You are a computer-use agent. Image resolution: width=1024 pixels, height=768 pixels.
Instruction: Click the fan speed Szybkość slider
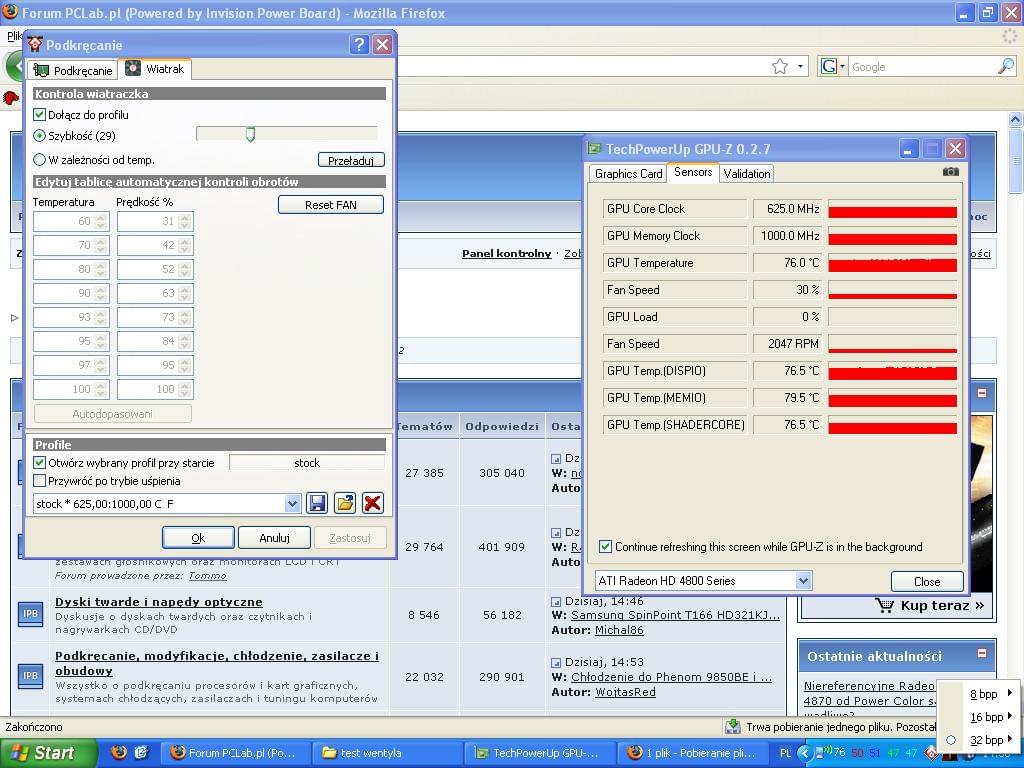(250, 135)
